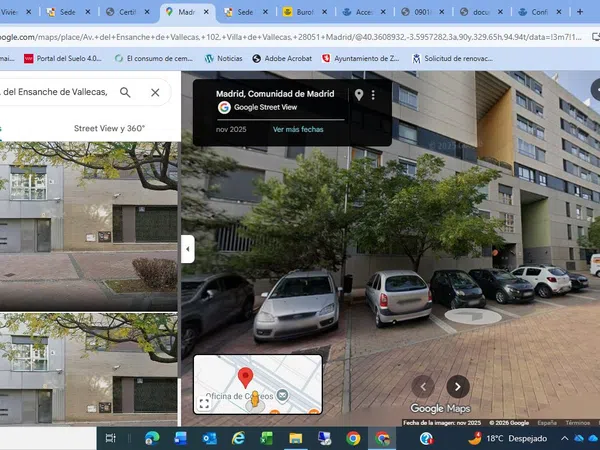Open Task View on the taskbar
The height and width of the screenshot is (450, 600).
pyautogui.click(x=111, y=438)
